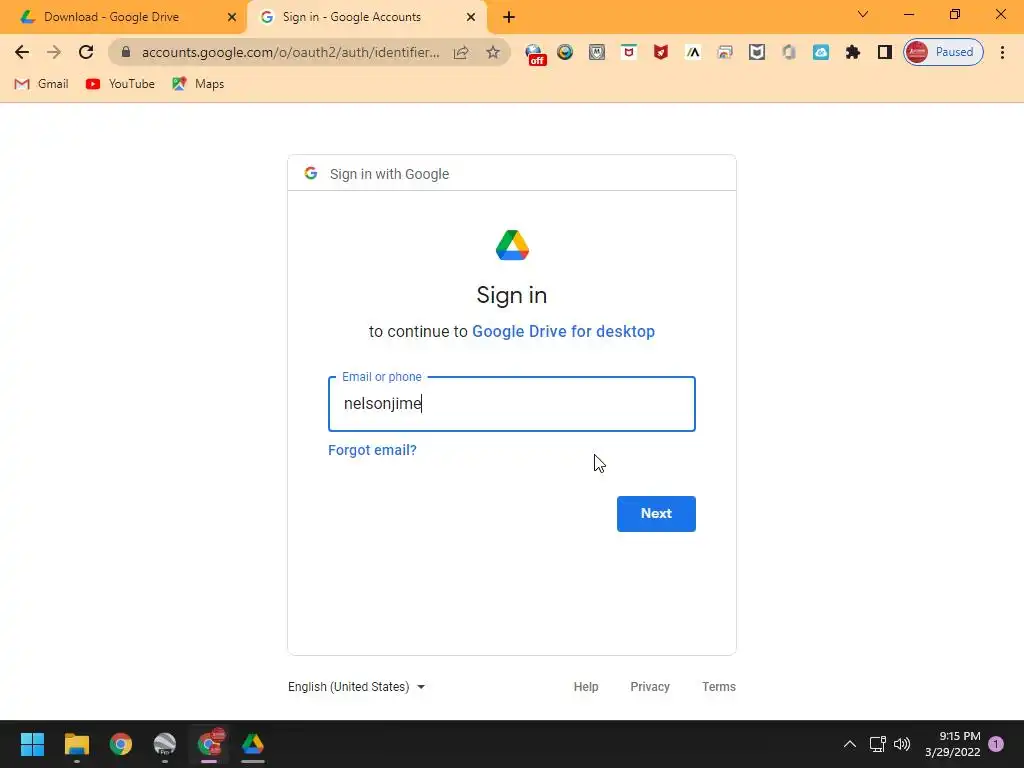1024x768 pixels.
Task: Open Terms link in footer
Action: 718,686
